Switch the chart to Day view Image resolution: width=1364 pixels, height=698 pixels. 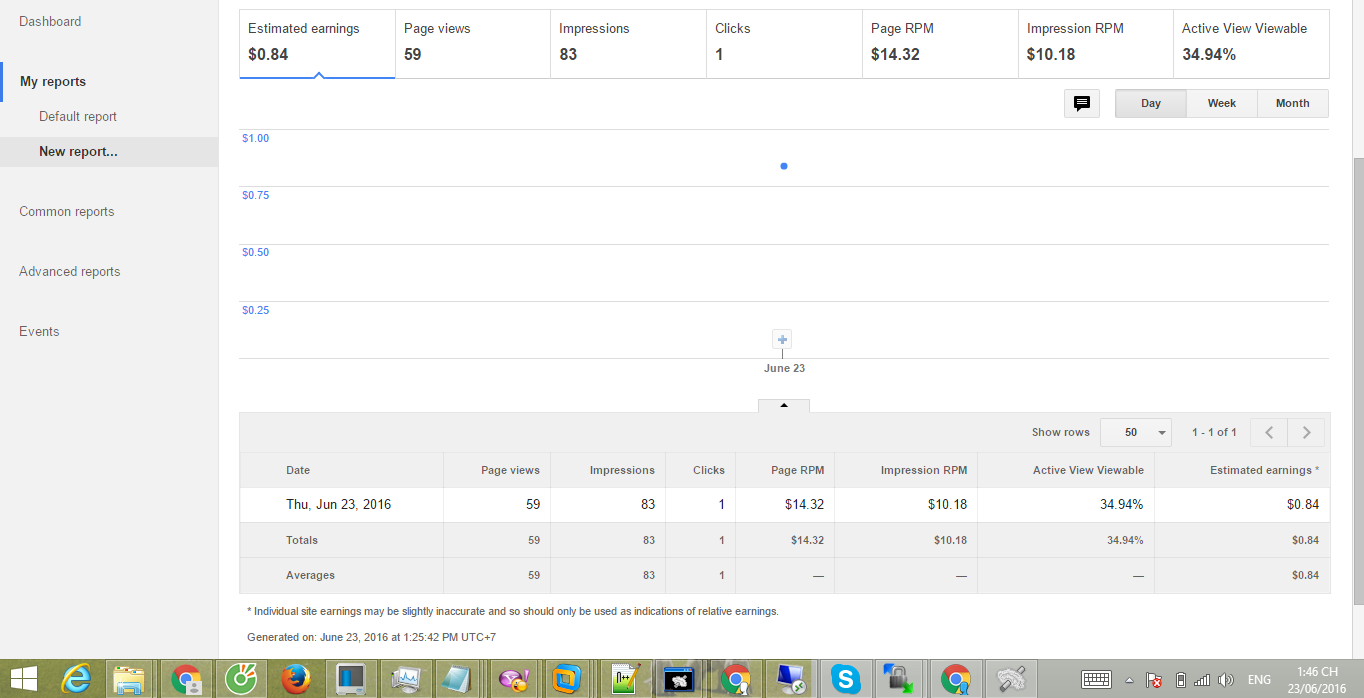[1151, 103]
